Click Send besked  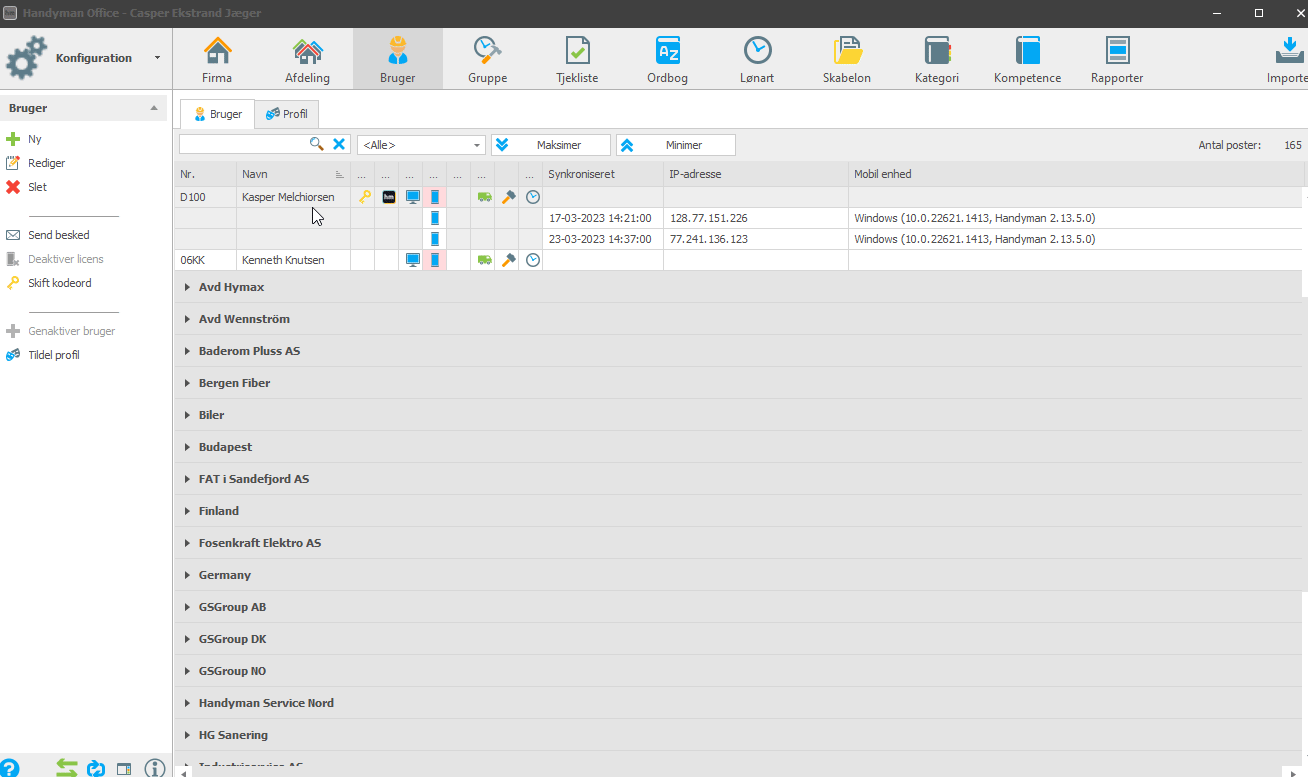pos(48,235)
